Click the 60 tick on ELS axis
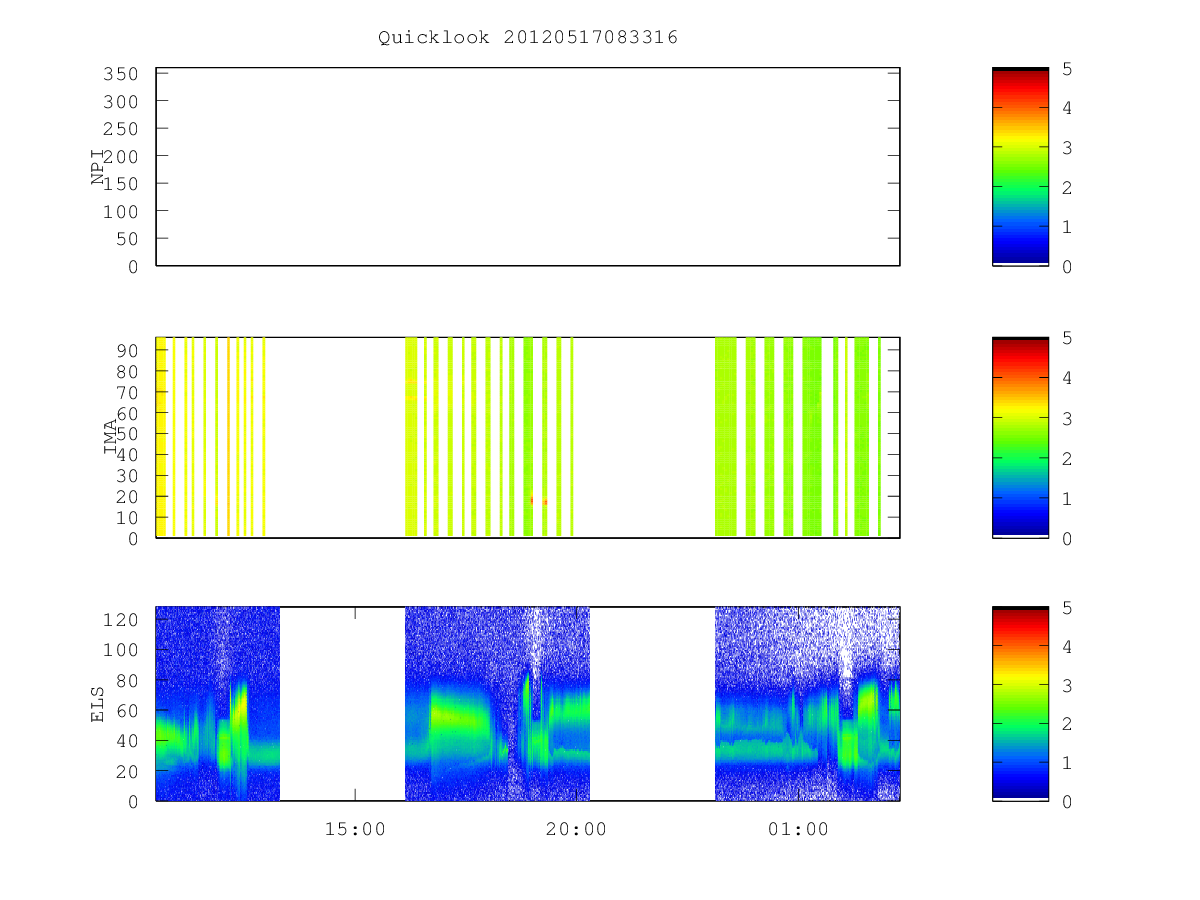Viewport: 1200px width, 900px height. [127, 710]
